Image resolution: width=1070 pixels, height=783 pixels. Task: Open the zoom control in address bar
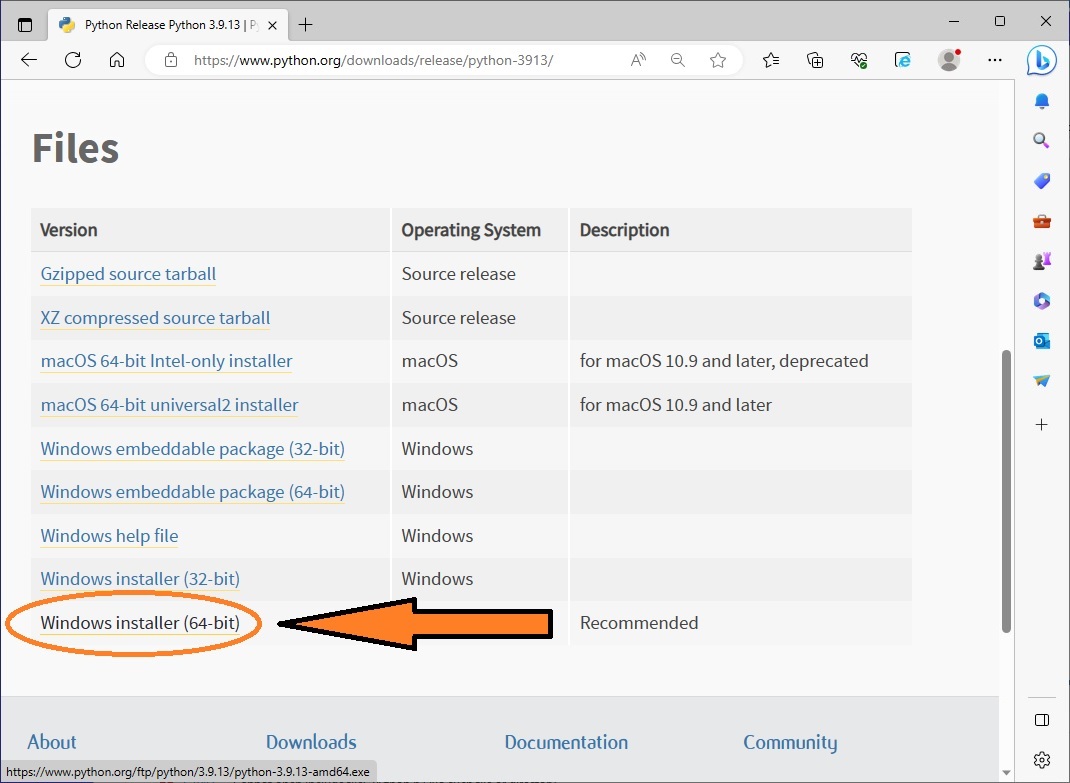pos(678,60)
